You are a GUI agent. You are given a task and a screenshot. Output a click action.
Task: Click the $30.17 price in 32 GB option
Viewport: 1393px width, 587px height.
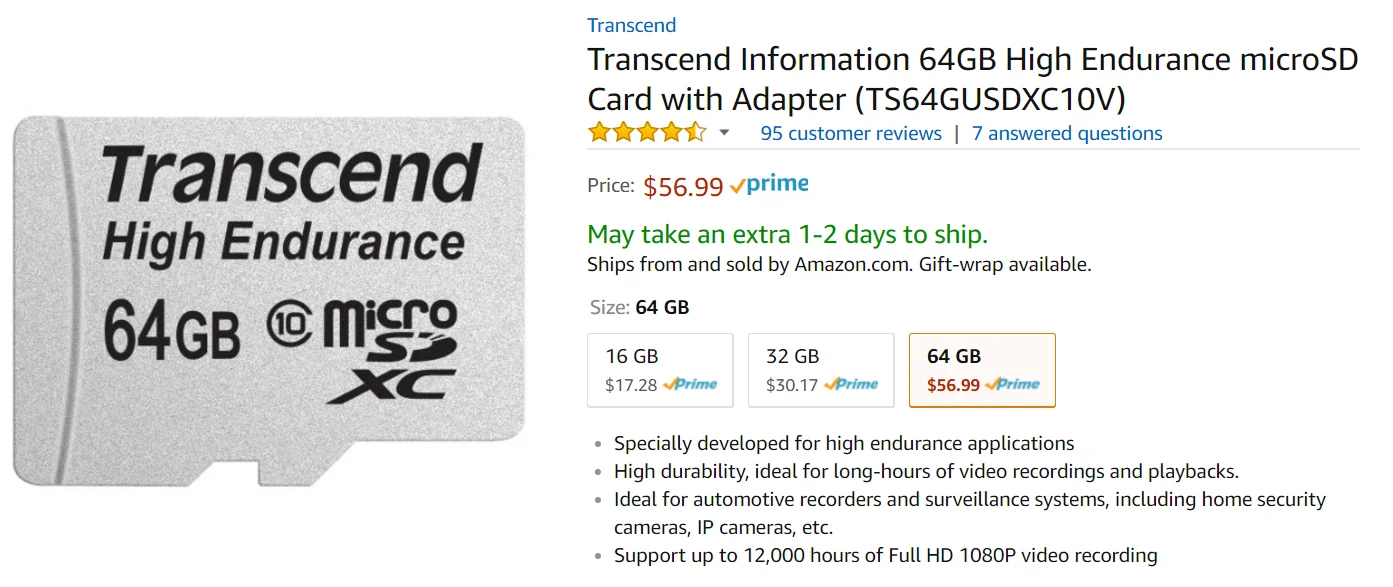pos(792,385)
